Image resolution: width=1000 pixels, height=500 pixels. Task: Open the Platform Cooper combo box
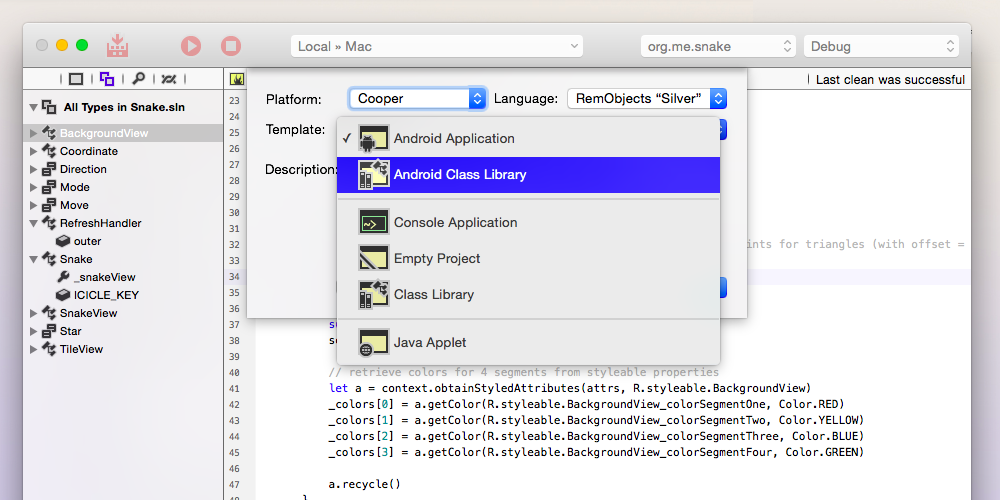pyautogui.click(x=417, y=98)
